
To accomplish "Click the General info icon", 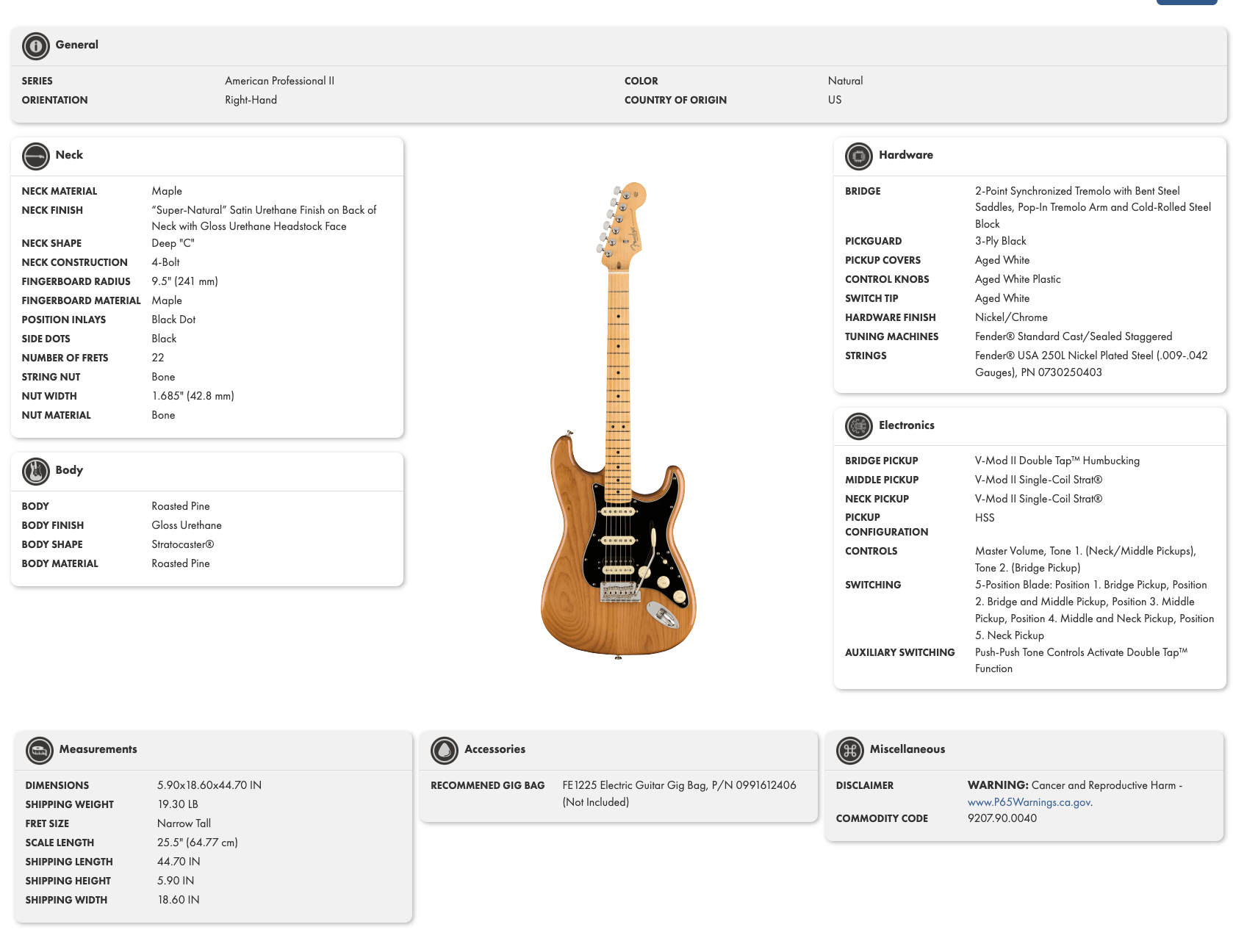I will coord(35,46).
